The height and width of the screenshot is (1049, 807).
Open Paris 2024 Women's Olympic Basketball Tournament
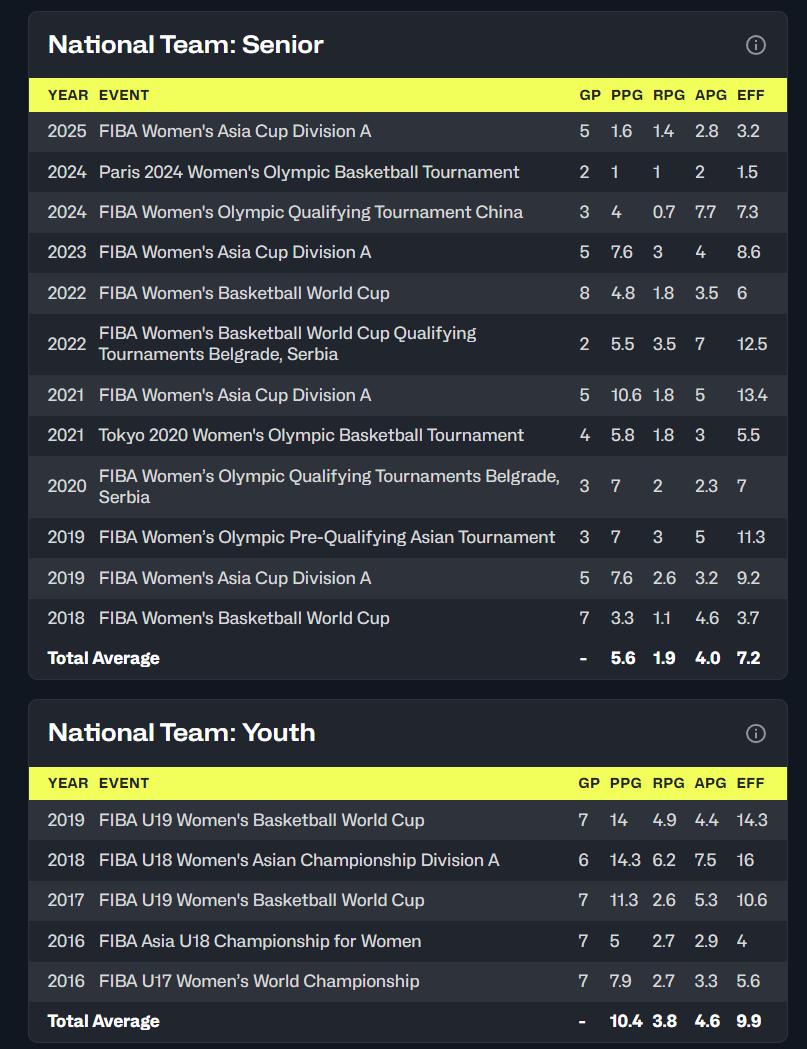(309, 172)
